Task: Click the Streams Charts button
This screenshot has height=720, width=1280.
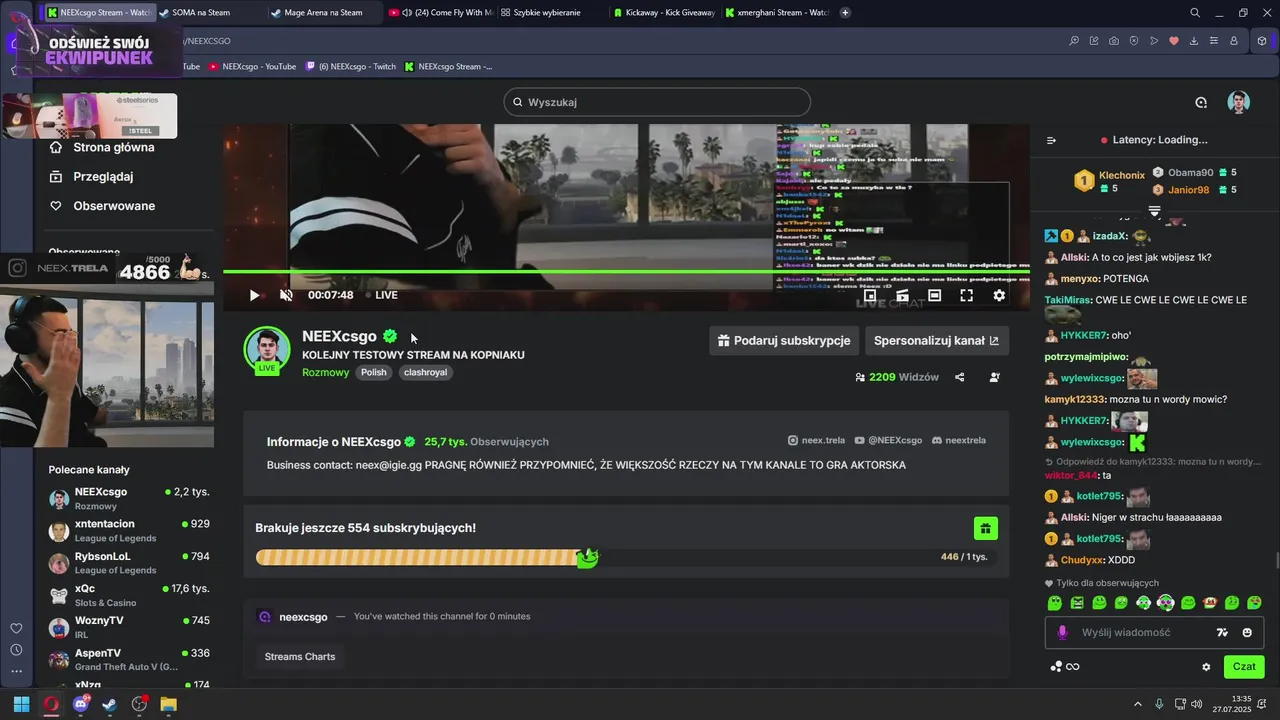Action: [300, 656]
